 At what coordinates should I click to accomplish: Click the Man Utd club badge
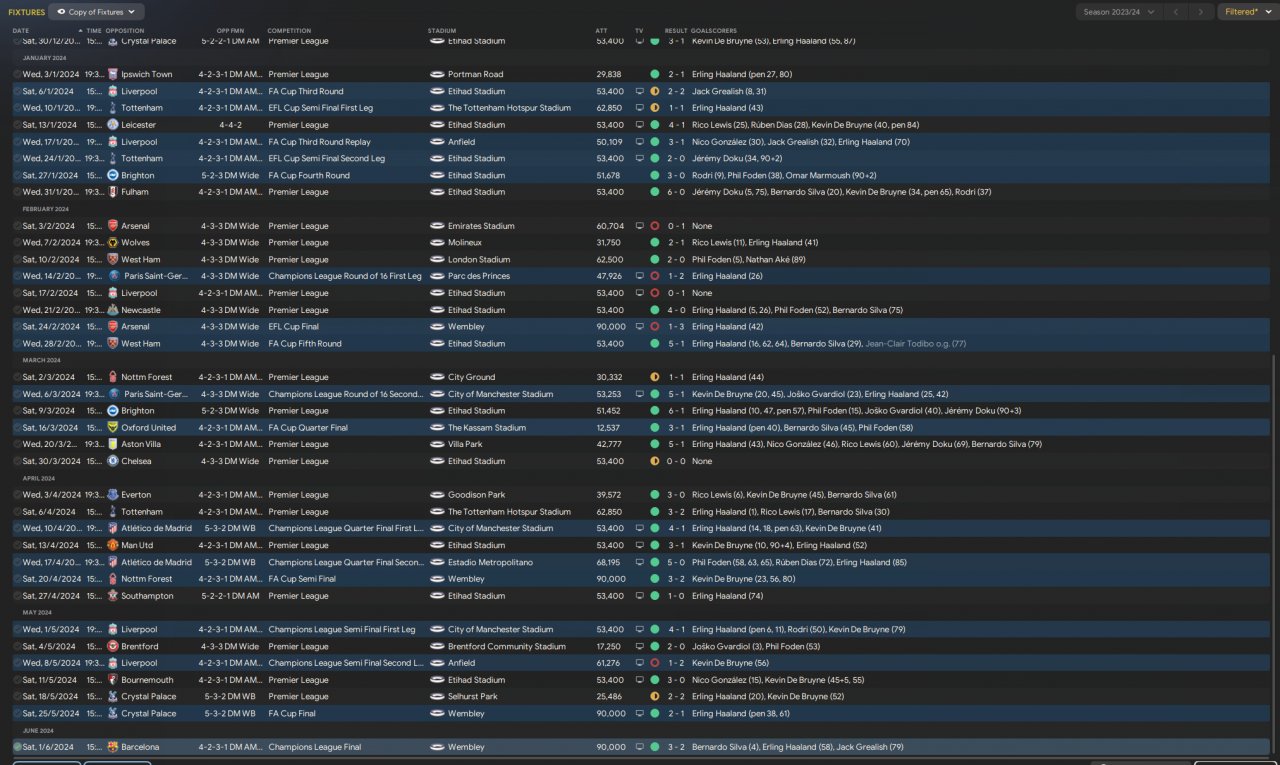[x=113, y=546]
